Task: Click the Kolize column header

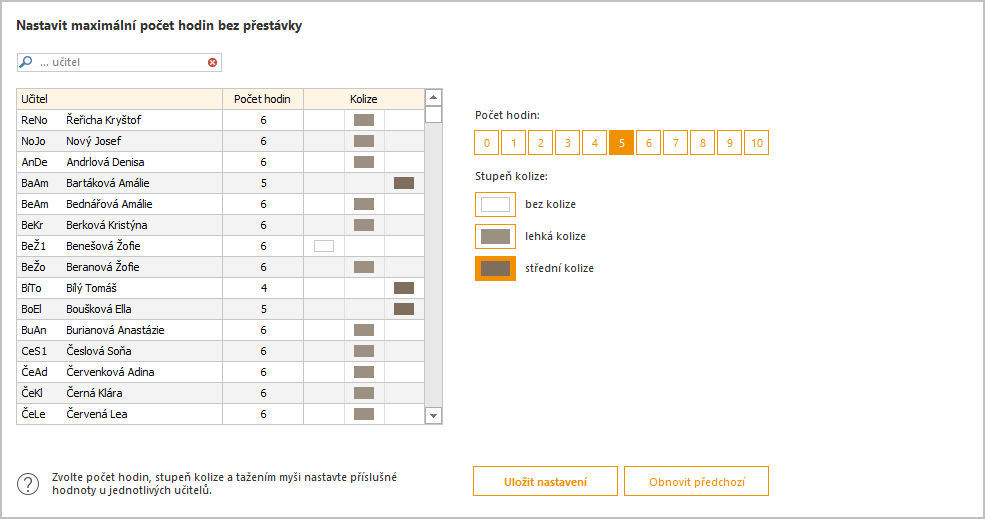Action: tap(364, 99)
